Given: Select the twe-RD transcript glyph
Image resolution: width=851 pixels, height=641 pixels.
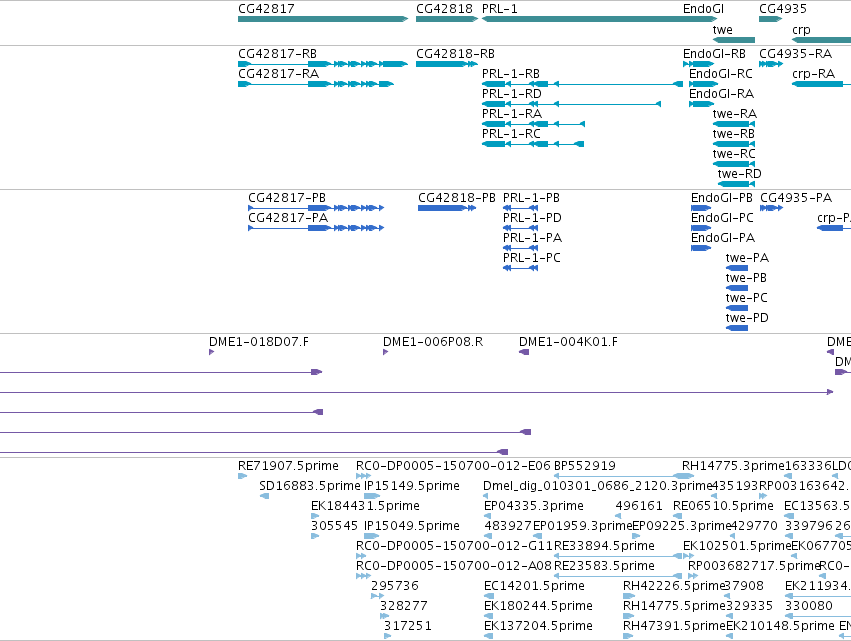Looking at the screenshot, I should point(736,185).
